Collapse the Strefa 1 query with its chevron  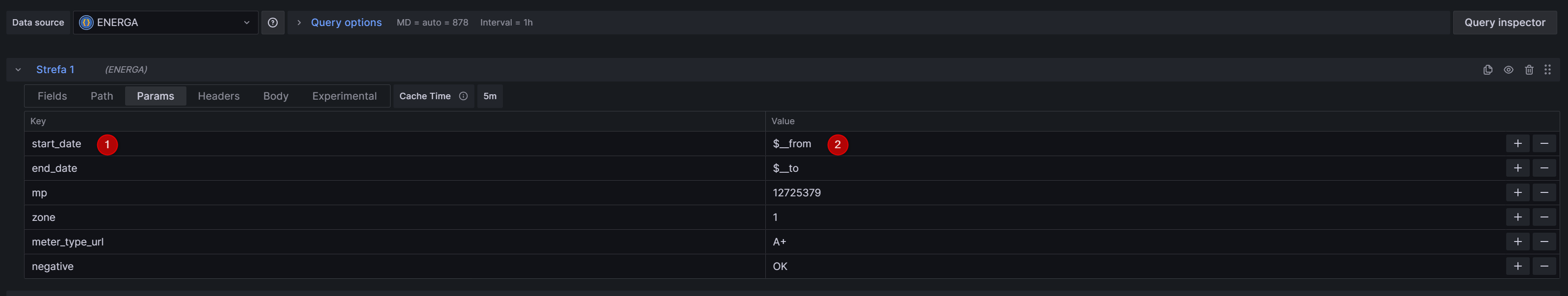click(x=18, y=69)
